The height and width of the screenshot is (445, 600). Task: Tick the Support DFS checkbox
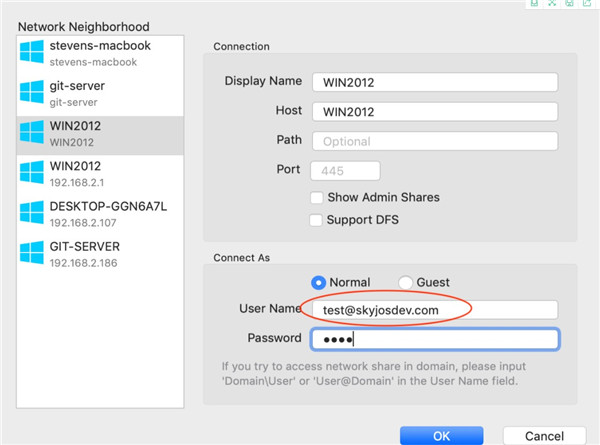click(317, 219)
